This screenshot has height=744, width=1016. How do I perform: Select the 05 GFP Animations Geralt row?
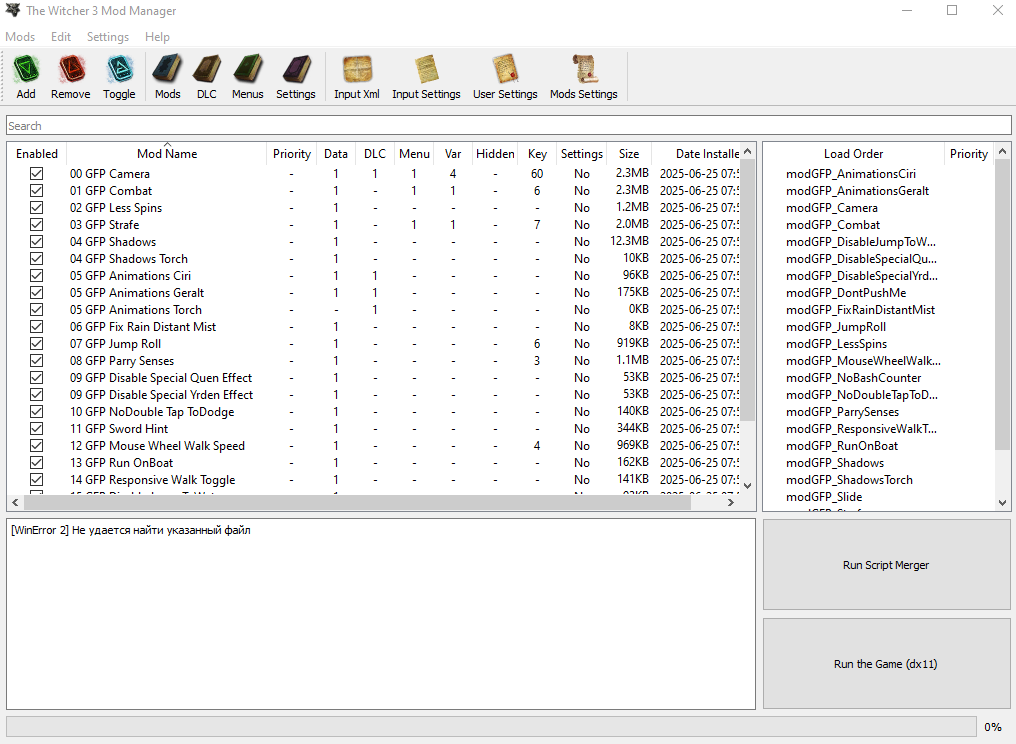(x=373, y=292)
